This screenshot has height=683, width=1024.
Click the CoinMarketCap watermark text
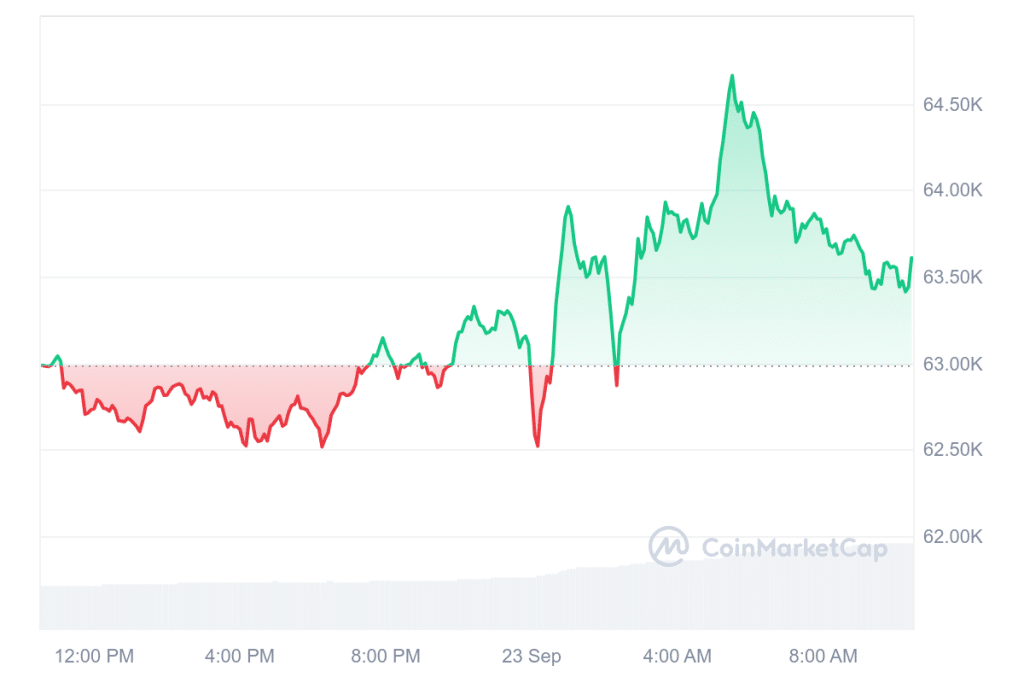(x=794, y=547)
